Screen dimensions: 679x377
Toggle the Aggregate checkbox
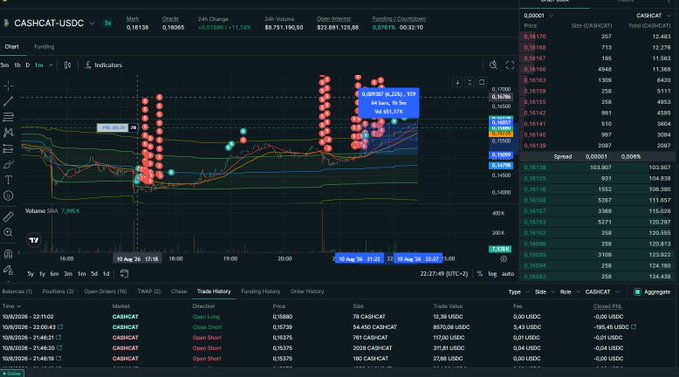[637, 292]
